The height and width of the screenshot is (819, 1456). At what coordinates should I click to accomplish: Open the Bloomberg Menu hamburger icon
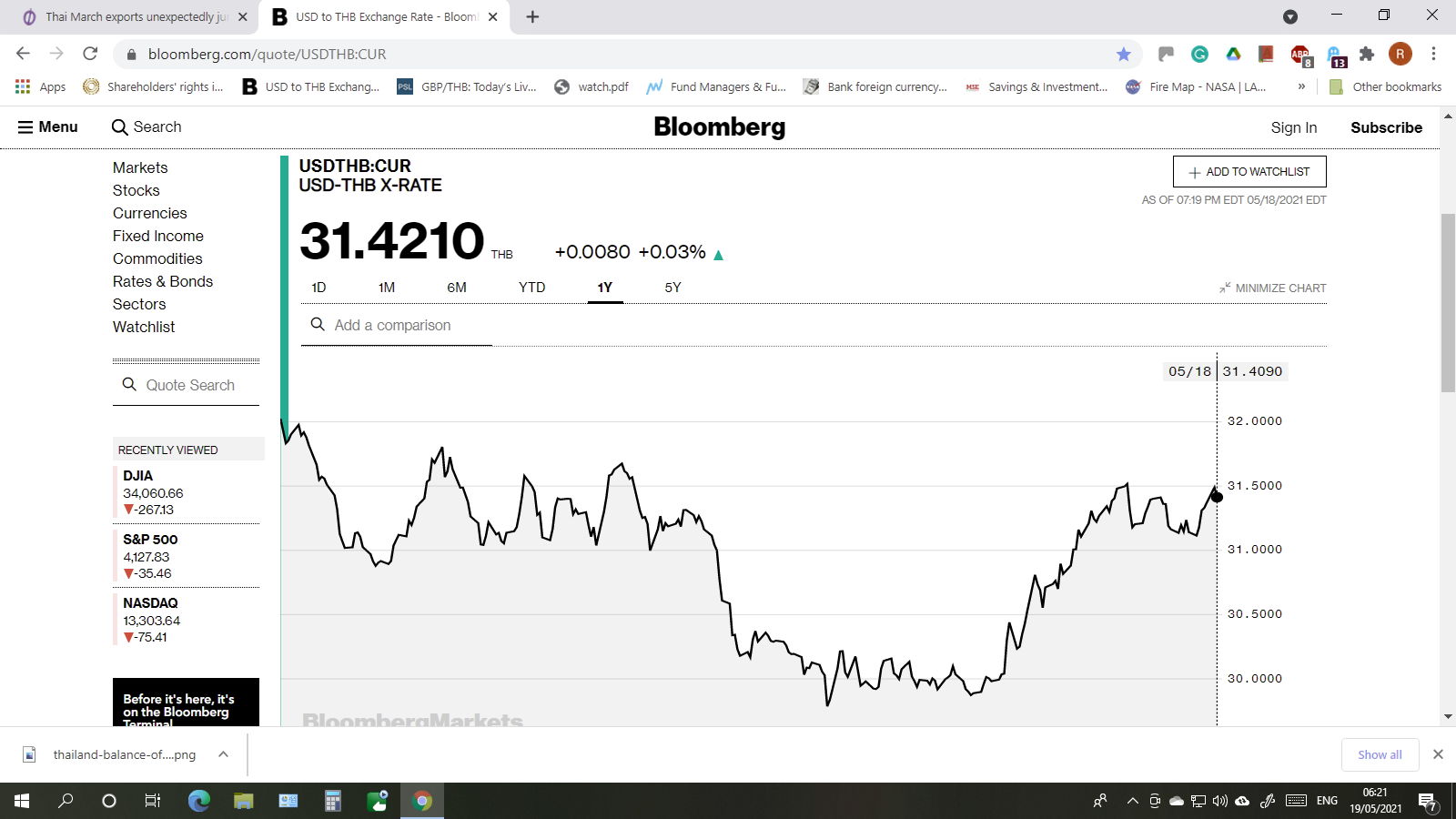[25, 127]
